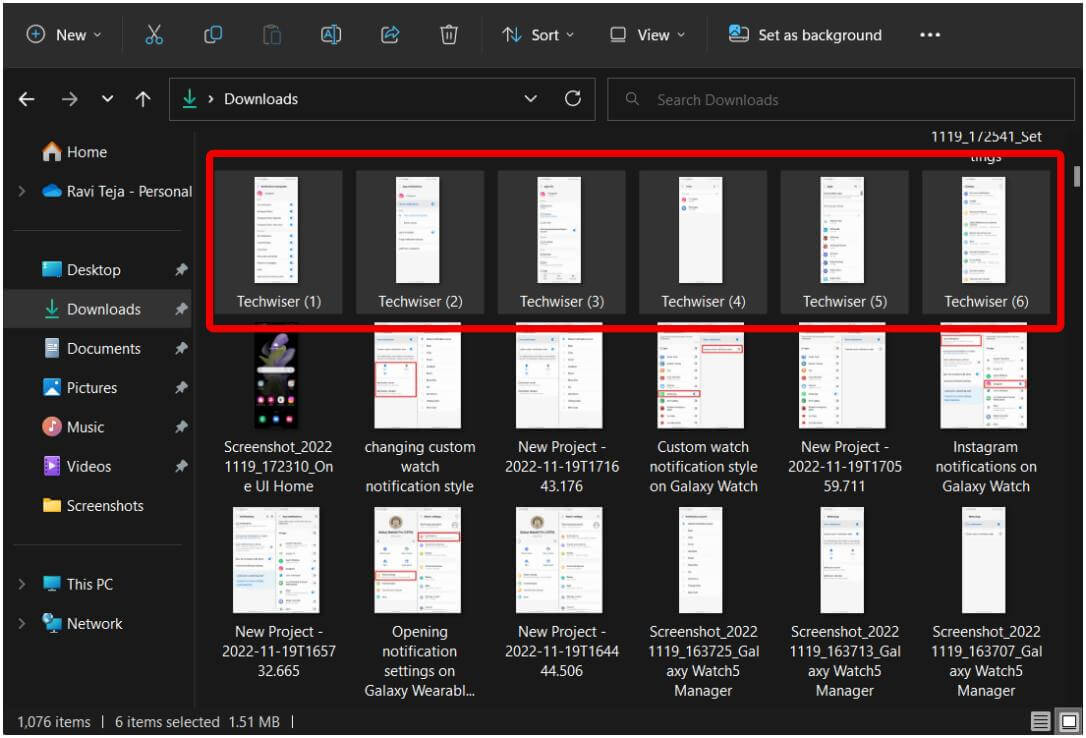This screenshot has width=1086, height=738.
Task: Select Techwiser (6) file
Action: click(x=986, y=242)
